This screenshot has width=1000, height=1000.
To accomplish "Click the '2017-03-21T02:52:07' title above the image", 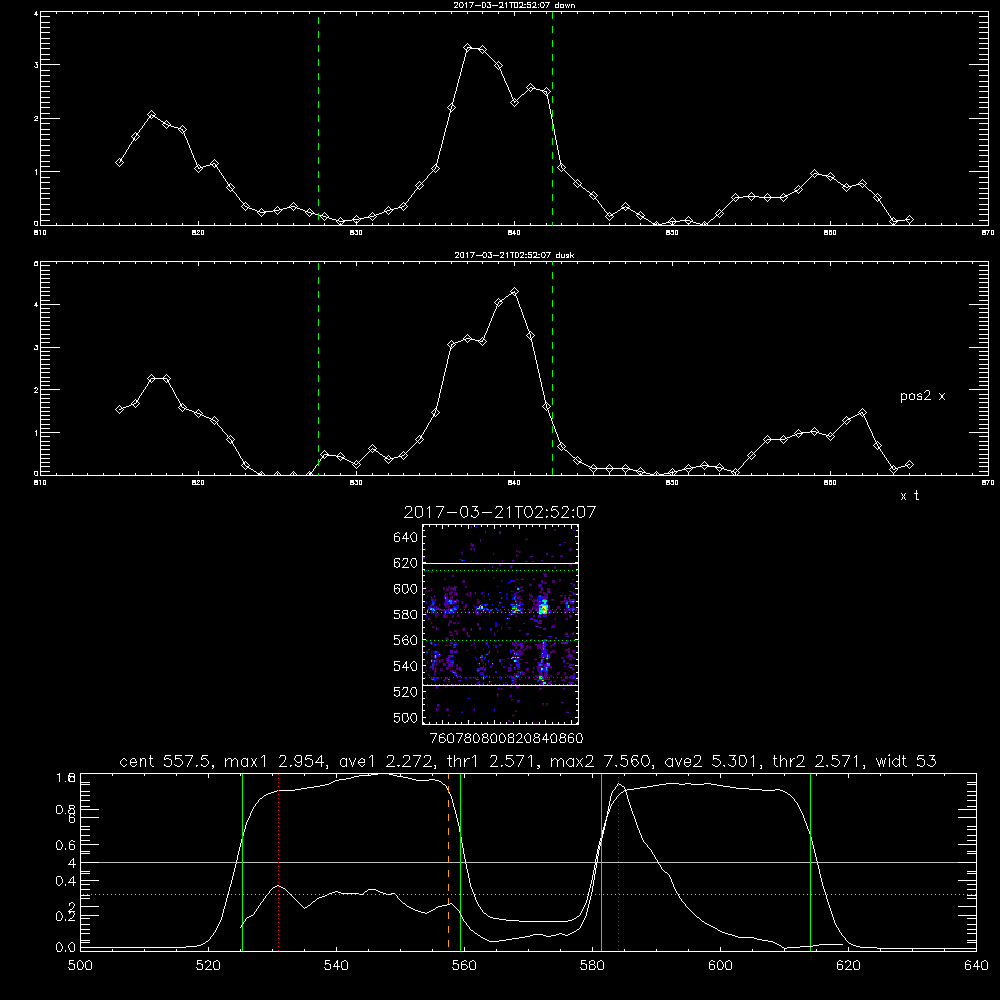I will point(500,512).
